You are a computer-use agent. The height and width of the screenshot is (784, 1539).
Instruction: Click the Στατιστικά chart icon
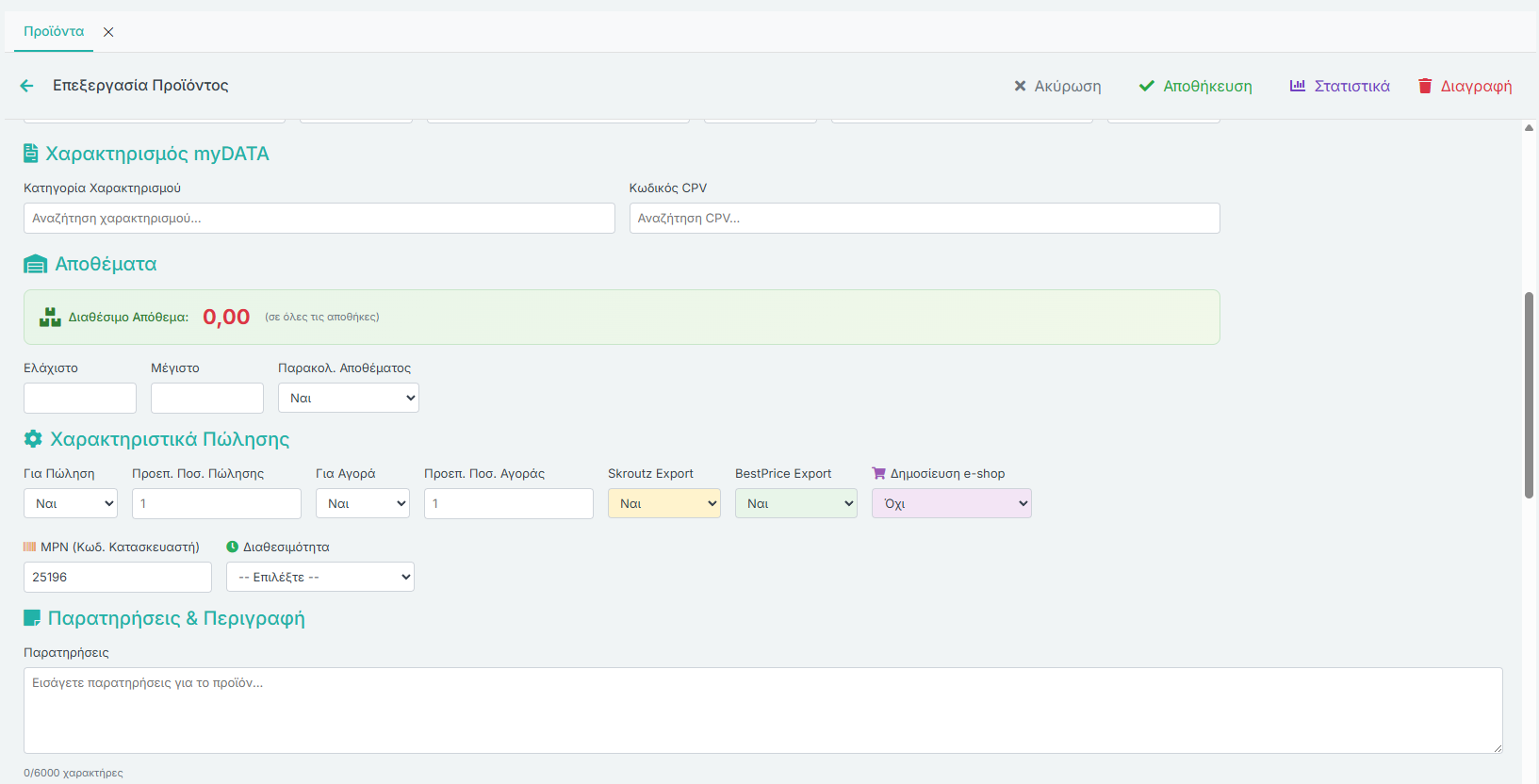1298,86
